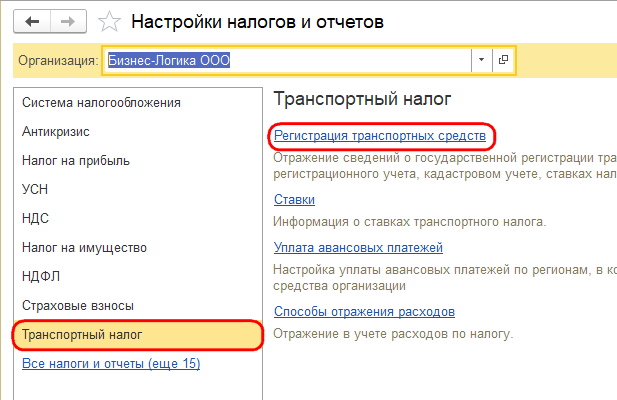617x400 pixels.
Task: Open НДФЛ section
Action: (x=138, y=276)
